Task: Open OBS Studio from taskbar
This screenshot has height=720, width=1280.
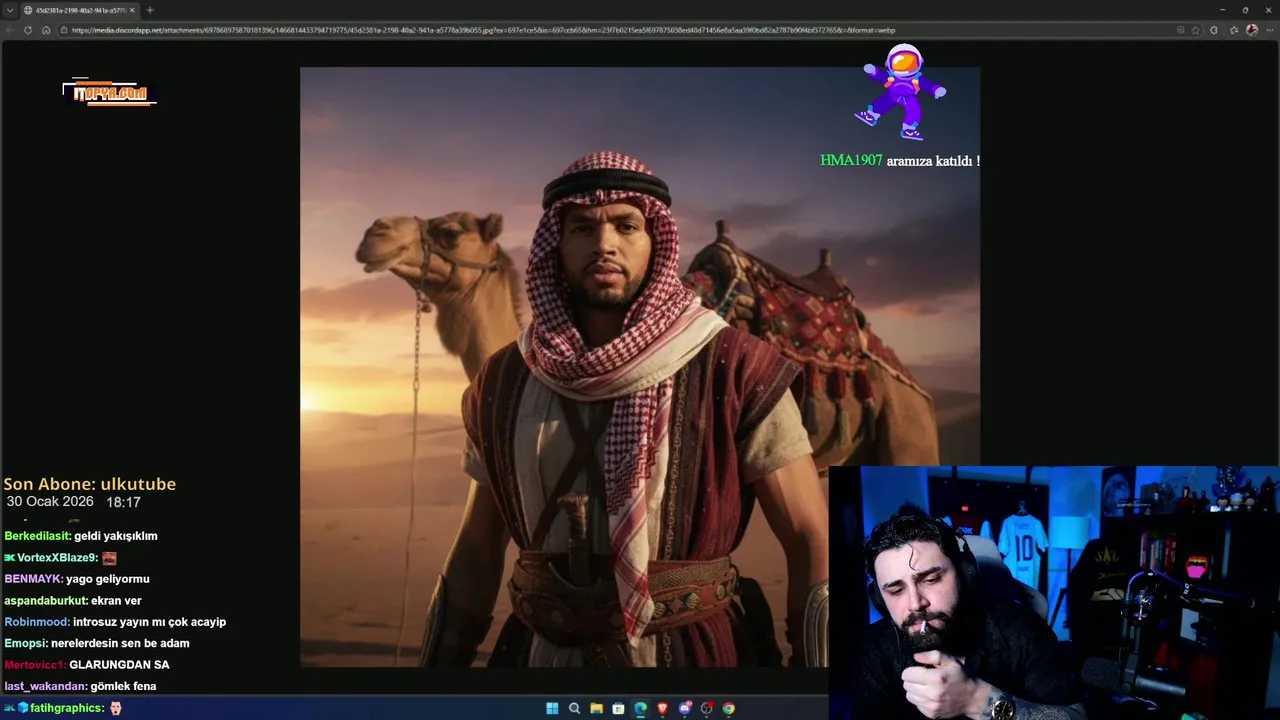Action: coord(707,708)
